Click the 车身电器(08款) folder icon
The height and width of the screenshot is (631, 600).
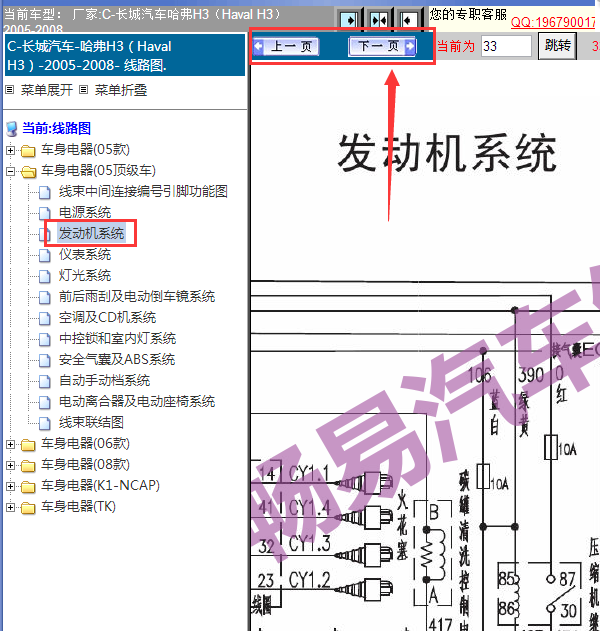[28, 466]
